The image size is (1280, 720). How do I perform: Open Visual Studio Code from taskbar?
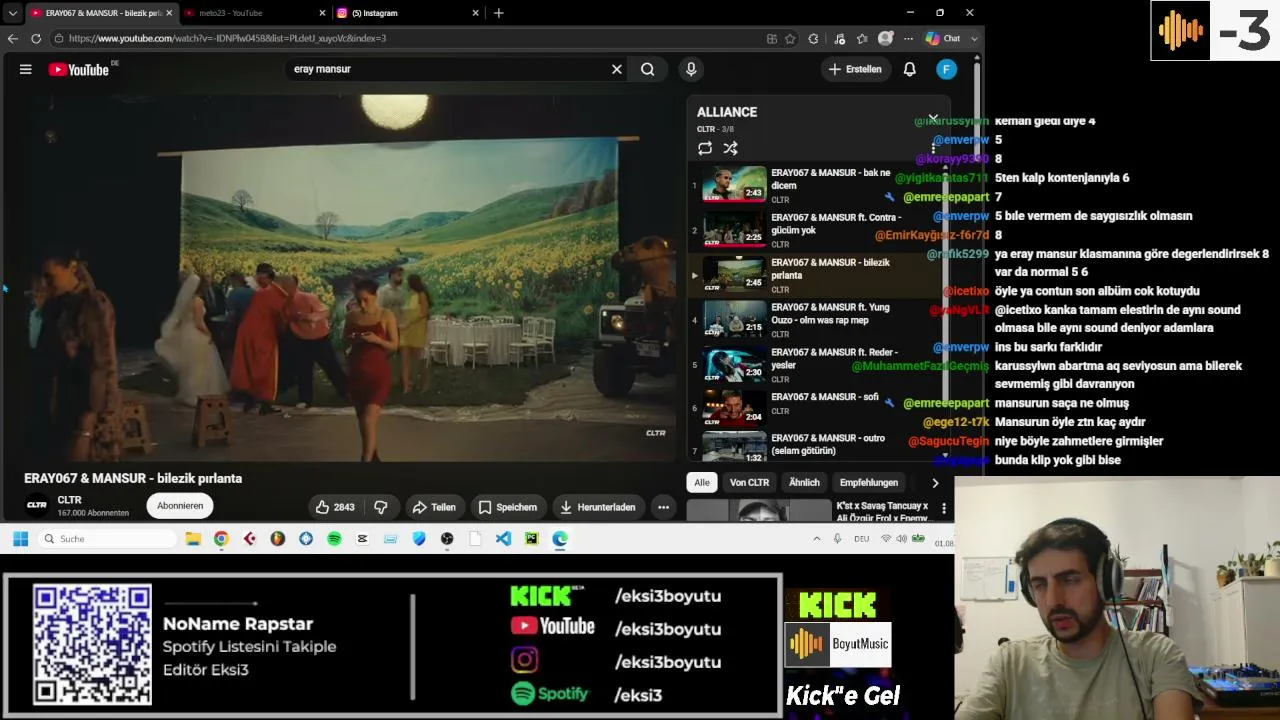[503, 539]
